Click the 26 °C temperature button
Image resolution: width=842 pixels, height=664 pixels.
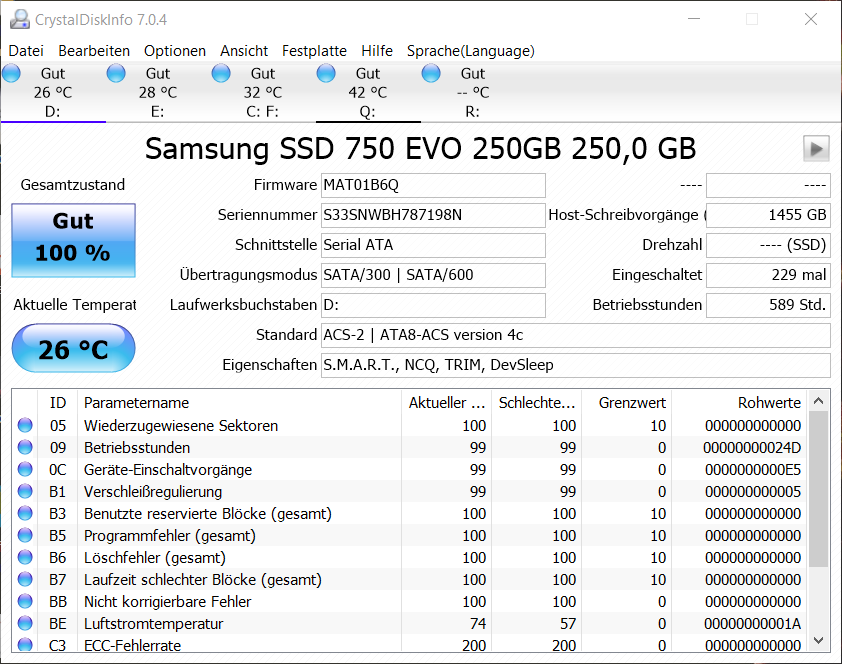pos(74,348)
